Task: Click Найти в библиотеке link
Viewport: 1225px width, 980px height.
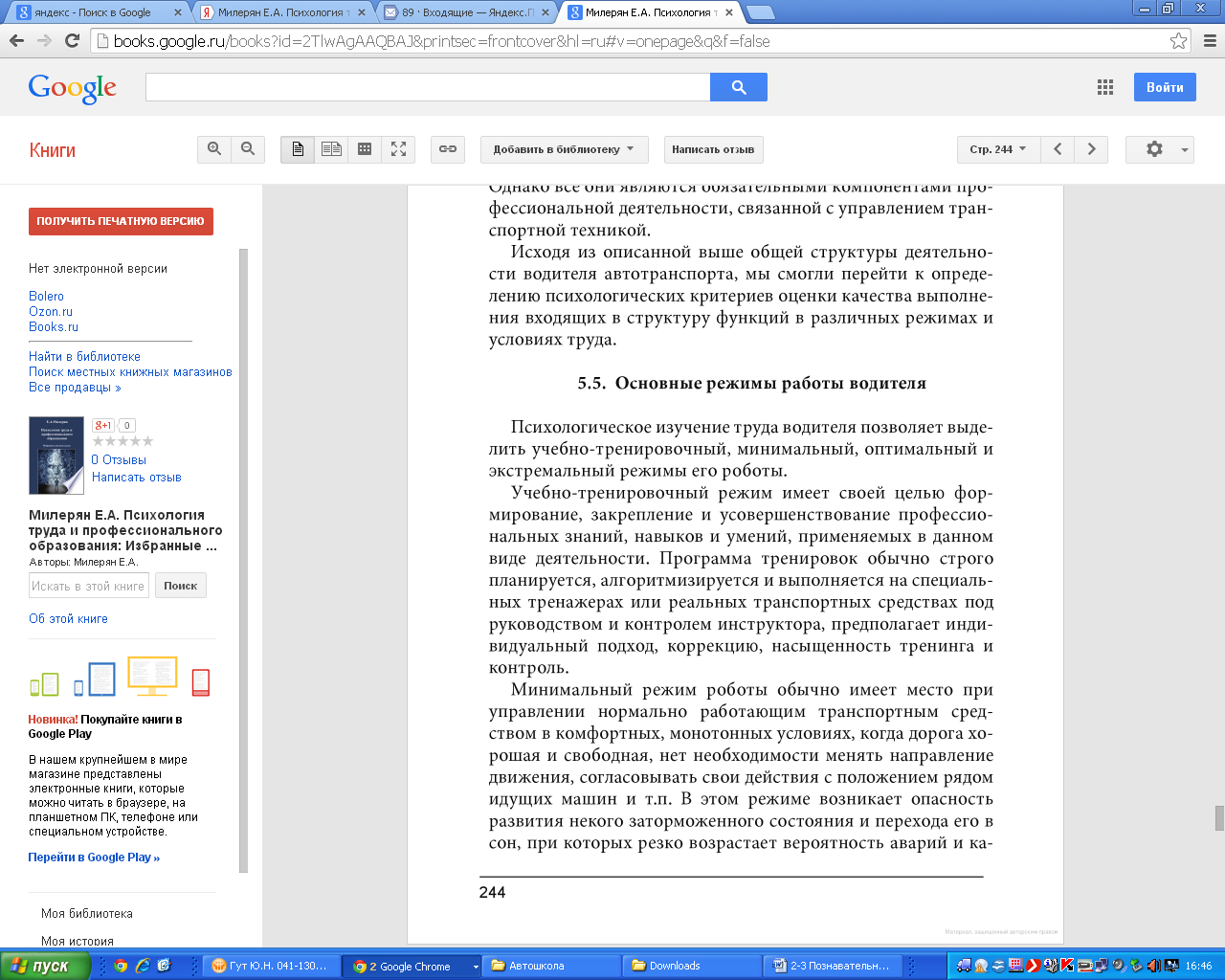Action: [x=84, y=356]
